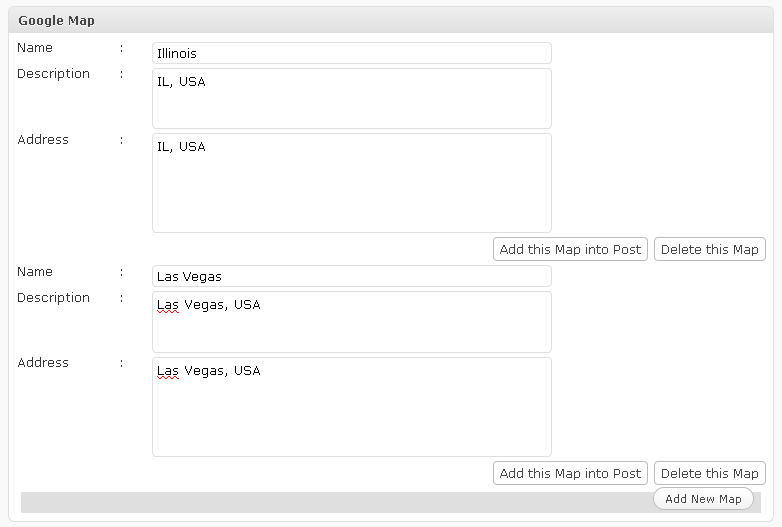
Task: Select the first Address label
Action: click(x=43, y=140)
